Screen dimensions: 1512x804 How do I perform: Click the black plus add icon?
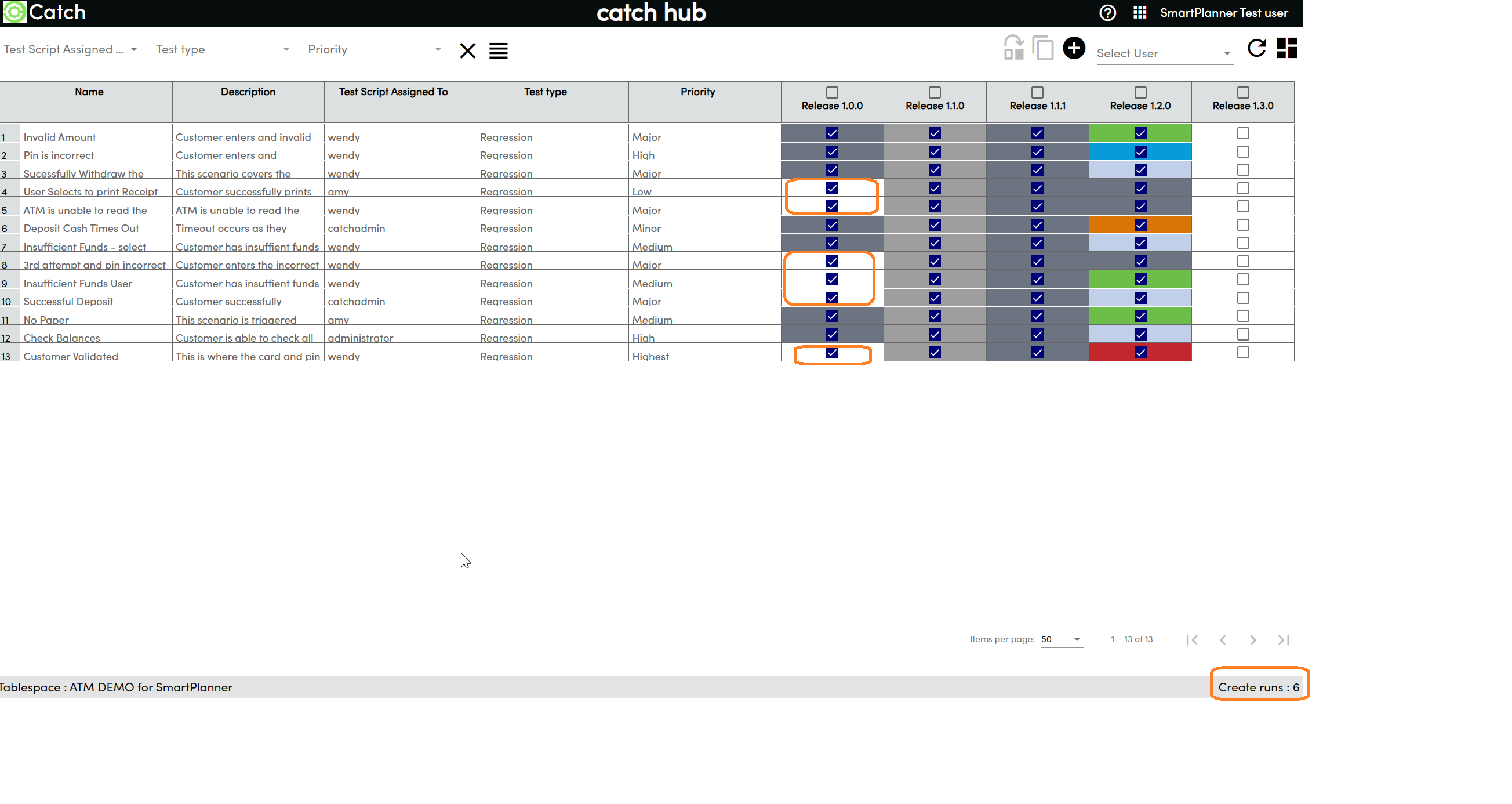click(1074, 48)
